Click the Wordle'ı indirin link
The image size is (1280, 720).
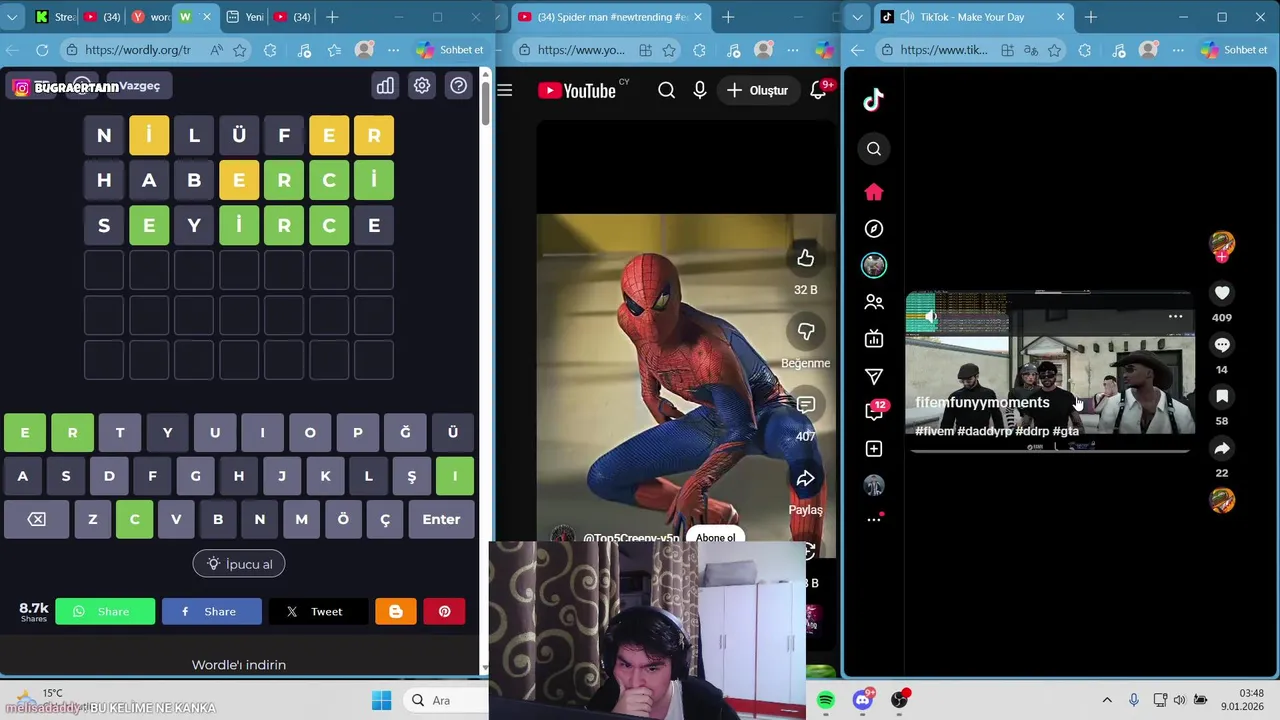(x=239, y=665)
